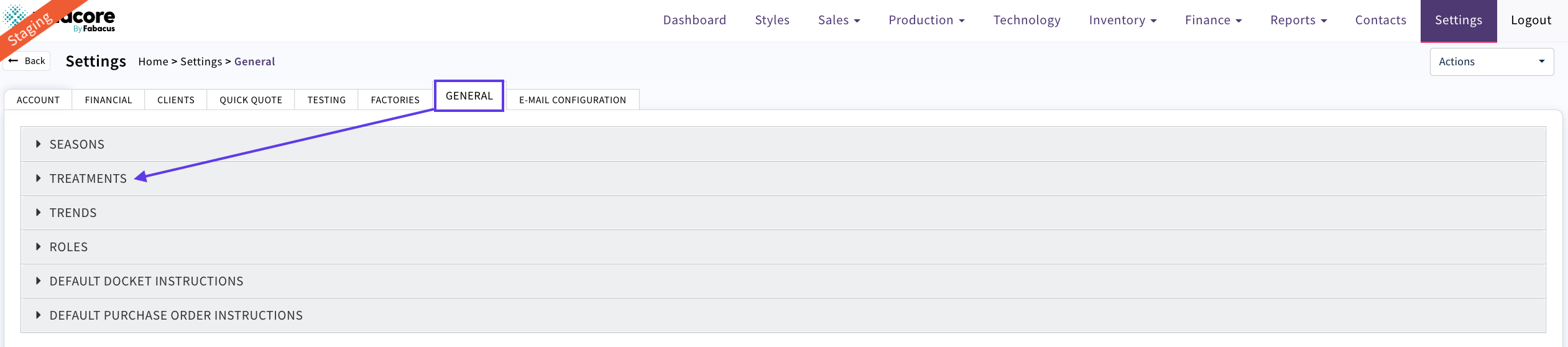Image resolution: width=1568 pixels, height=347 pixels.
Task: Click Home in the breadcrumb
Action: 153,62
